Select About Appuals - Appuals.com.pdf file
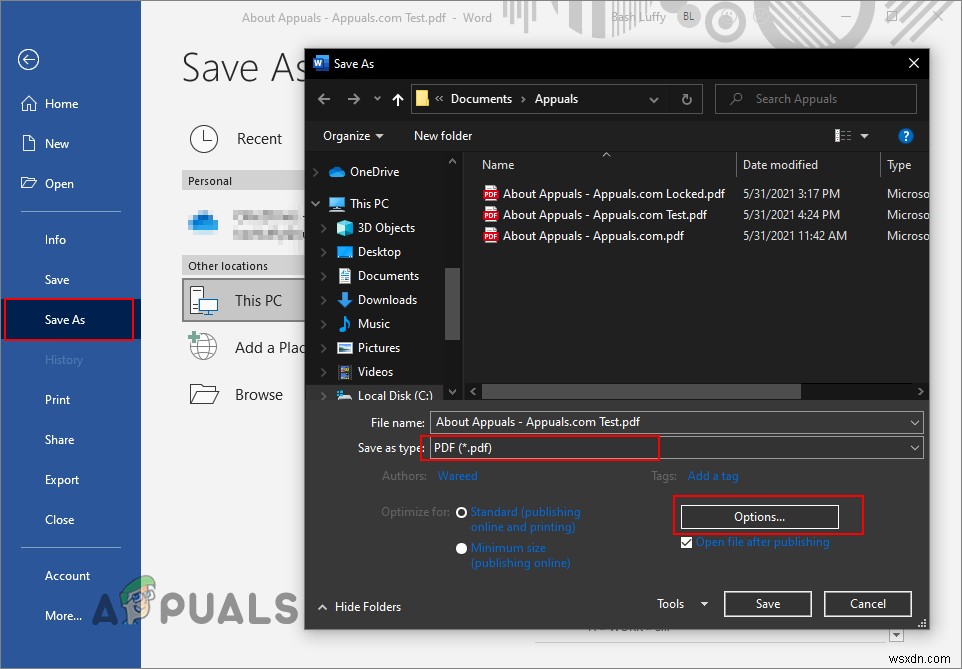The height and width of the screenshot is (669, 962). 583,236
